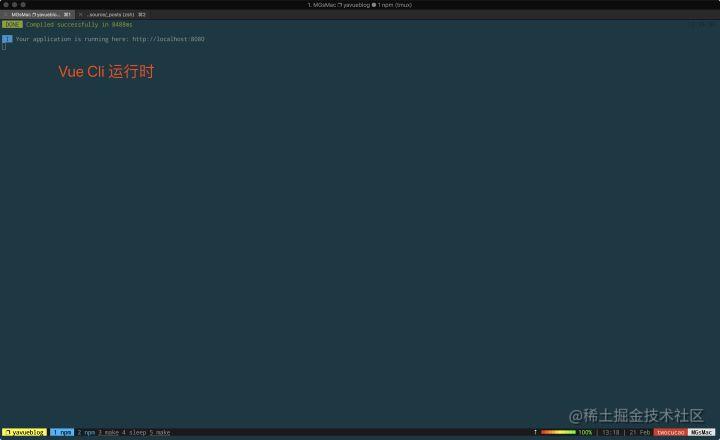
Task: Select tmux window 4 sleep
Action: pos(134,432)
